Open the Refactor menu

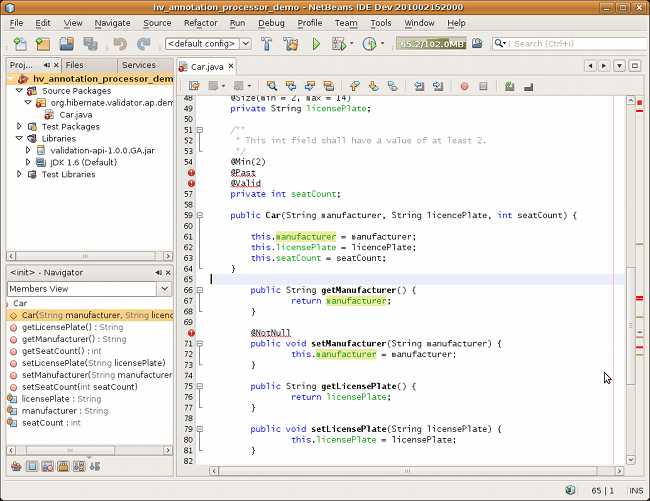pos(201,23)
